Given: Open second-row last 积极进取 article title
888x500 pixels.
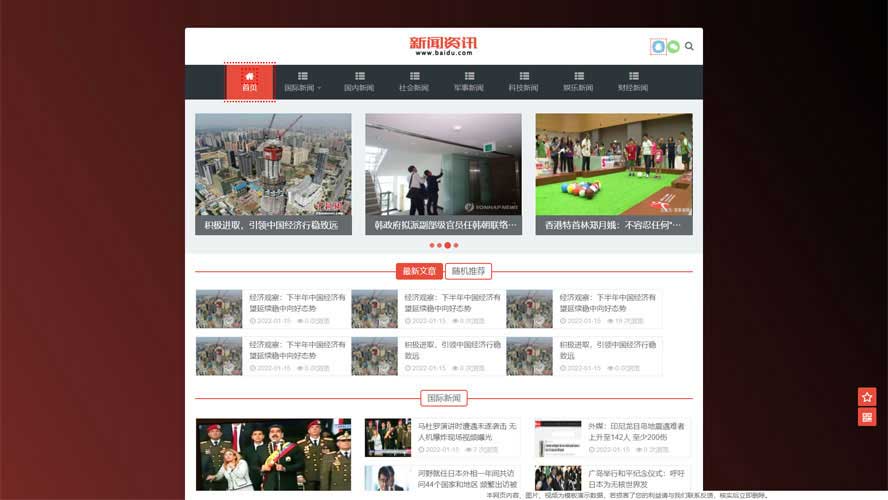Looking at the screenshot, I should 608,350.
